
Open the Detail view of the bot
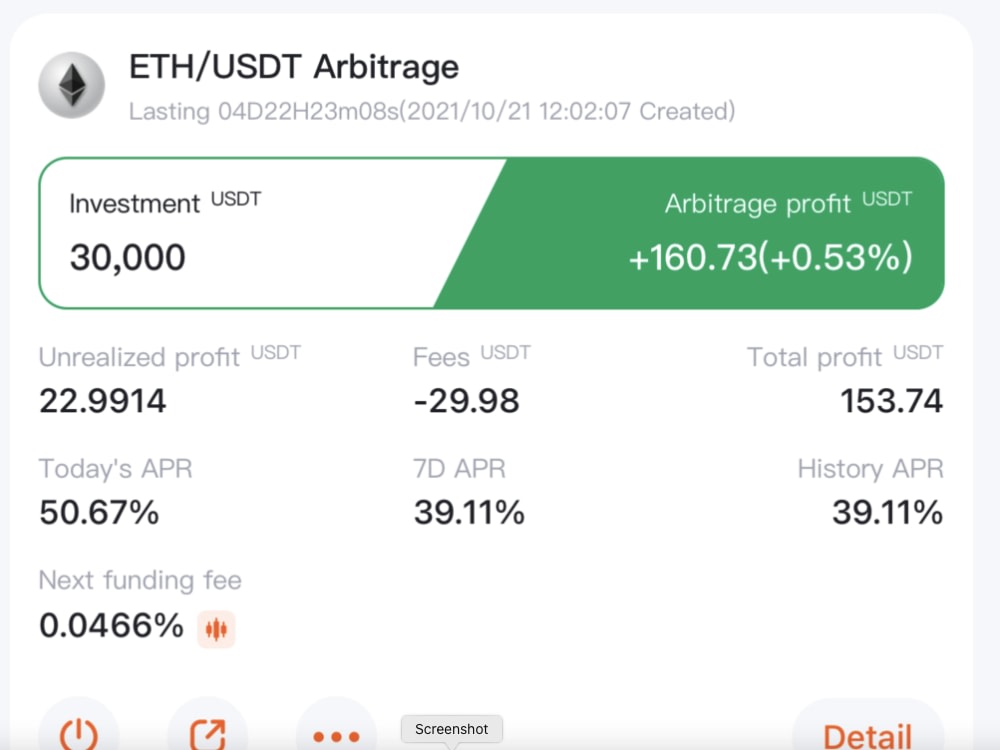click(868, 733)
